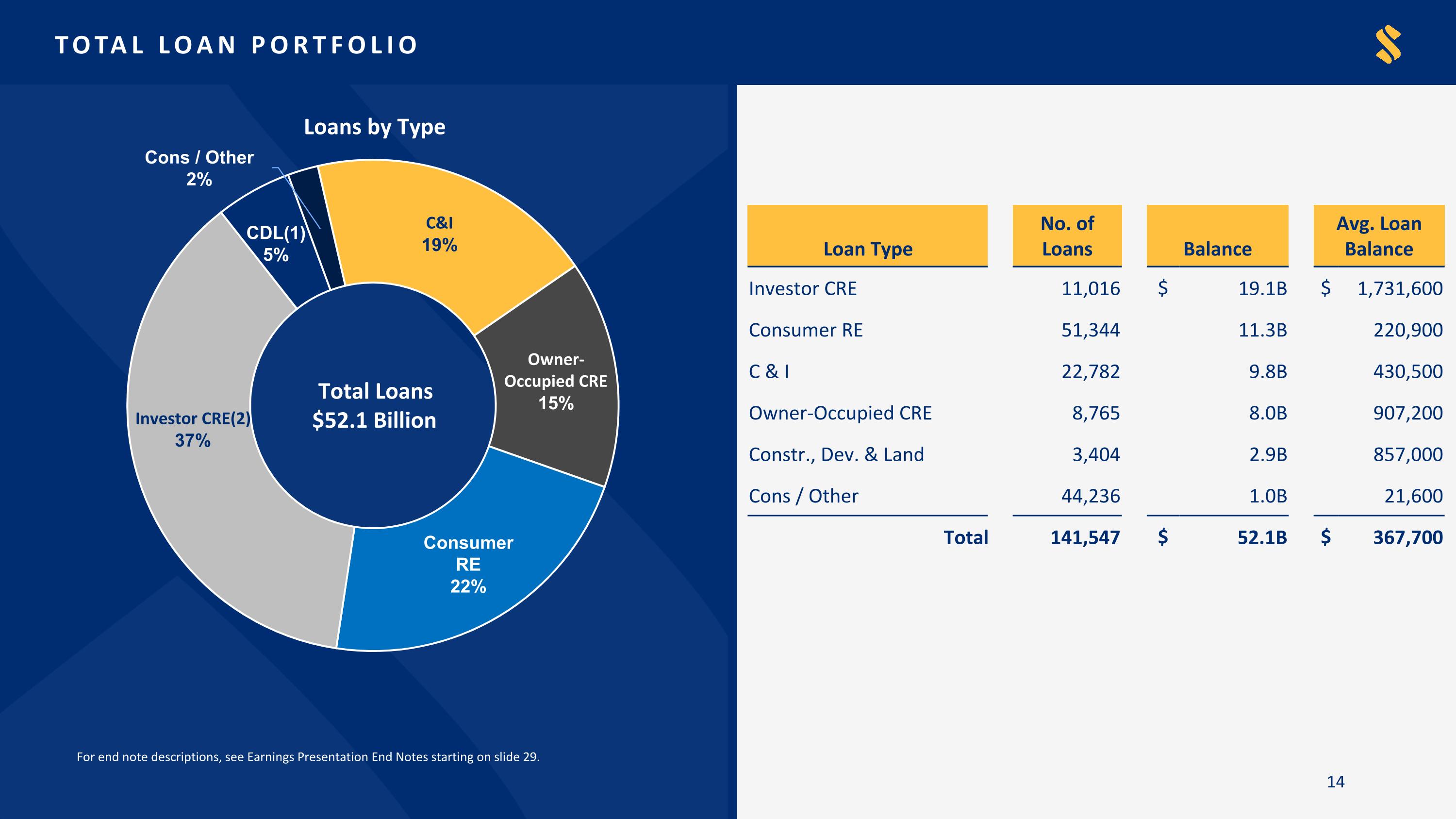This screenshot has height=819, width=1456.
Task: Select the CDL(1) 5% segment label
Action: (276, 244)
